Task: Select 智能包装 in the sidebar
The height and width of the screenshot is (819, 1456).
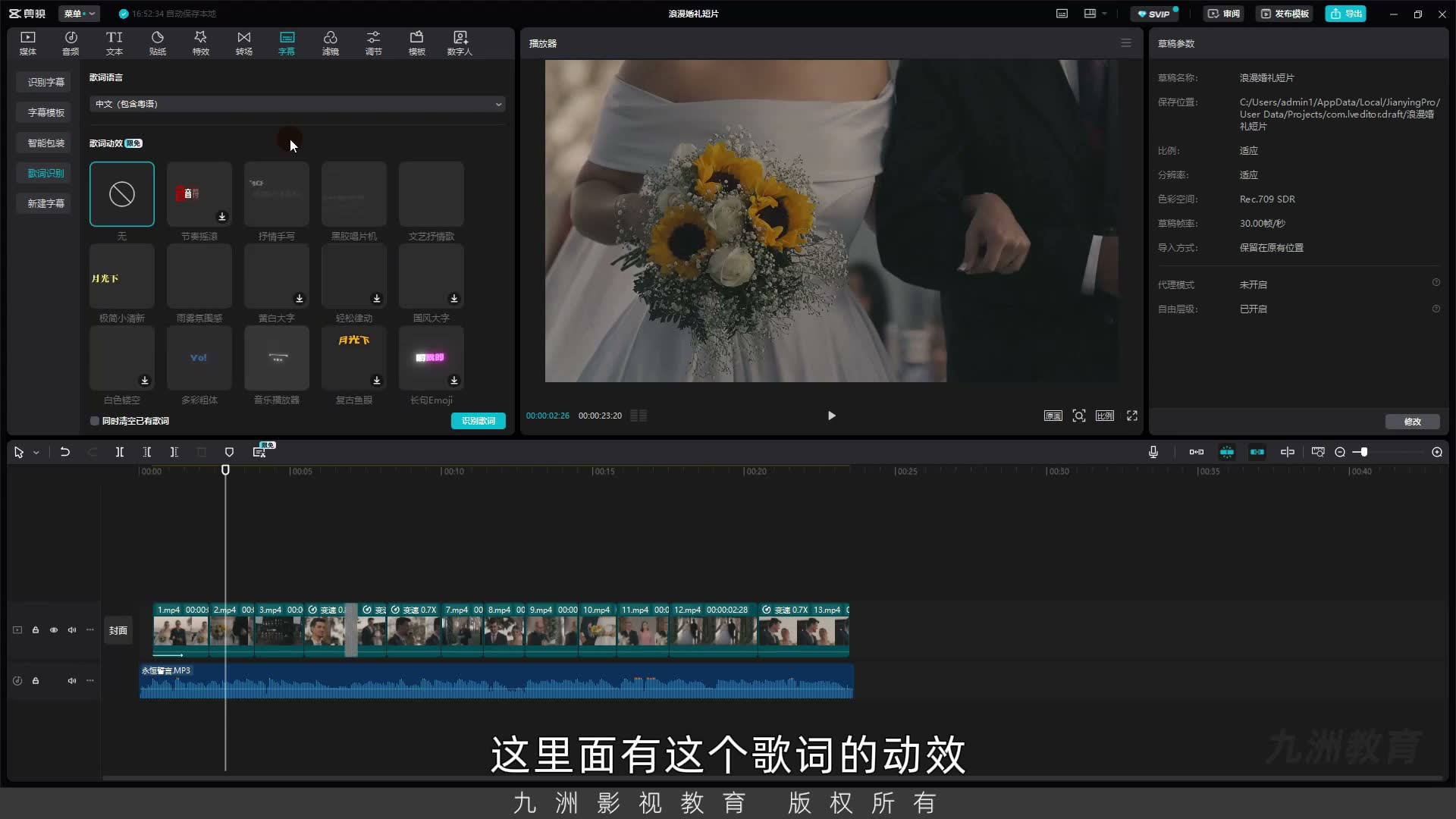Action: (x=45, y=143)
